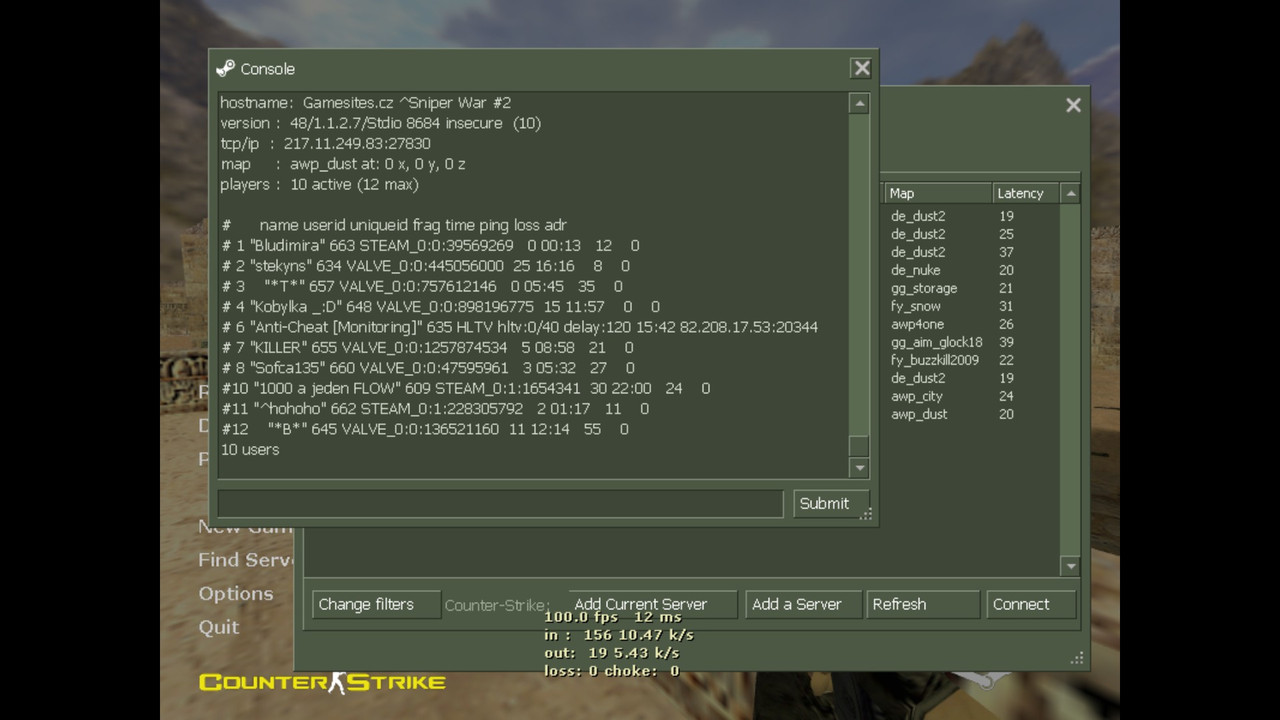Click Find Servers in main menu
Screen dimensions: 1280x720
[x=246, y=560]
